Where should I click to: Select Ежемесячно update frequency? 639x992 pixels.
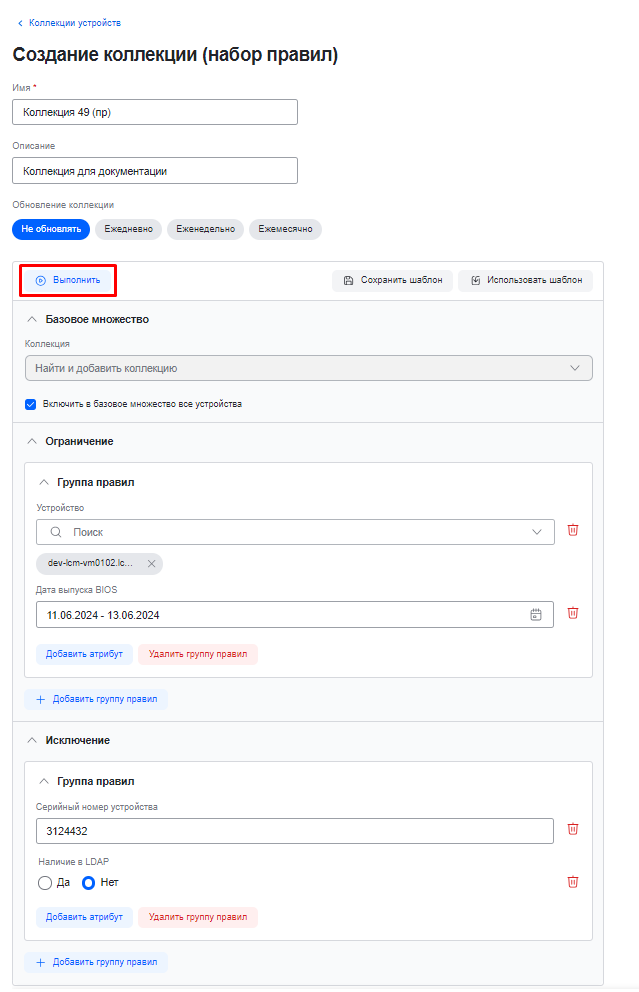[x=285, y=229]
